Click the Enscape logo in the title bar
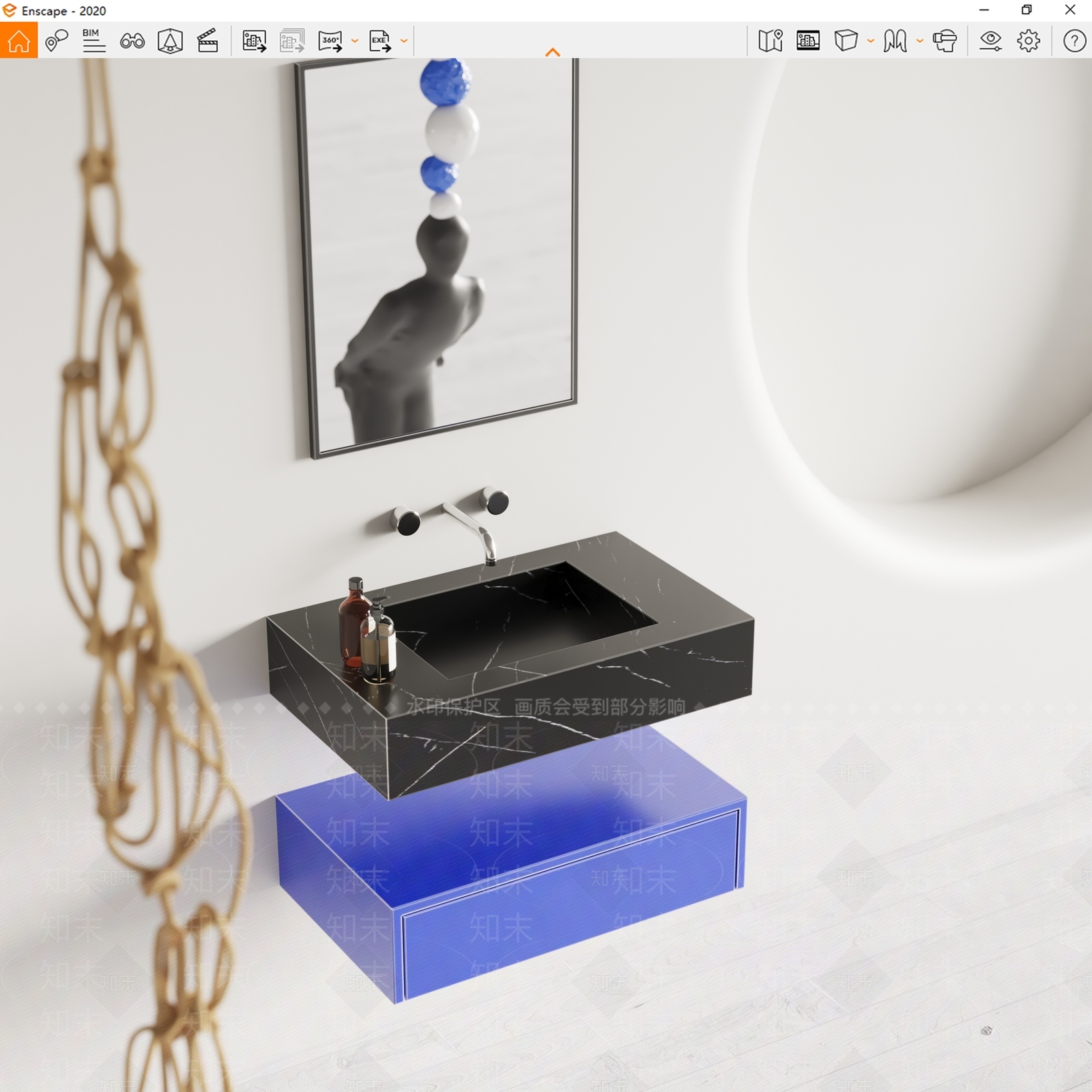1092x1092 pixels. [10, 10]
